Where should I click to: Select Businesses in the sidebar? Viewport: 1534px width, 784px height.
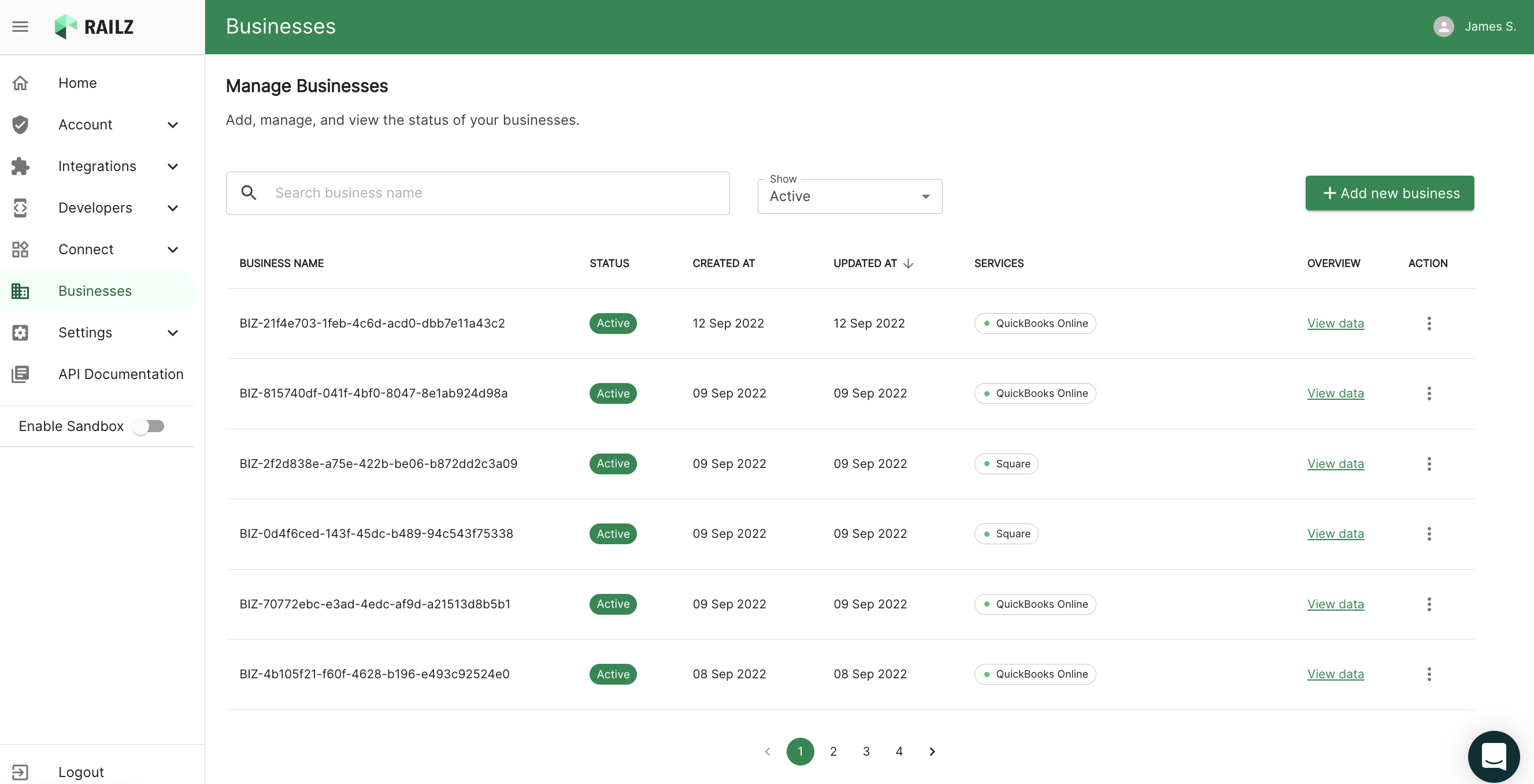coord(95,291)
